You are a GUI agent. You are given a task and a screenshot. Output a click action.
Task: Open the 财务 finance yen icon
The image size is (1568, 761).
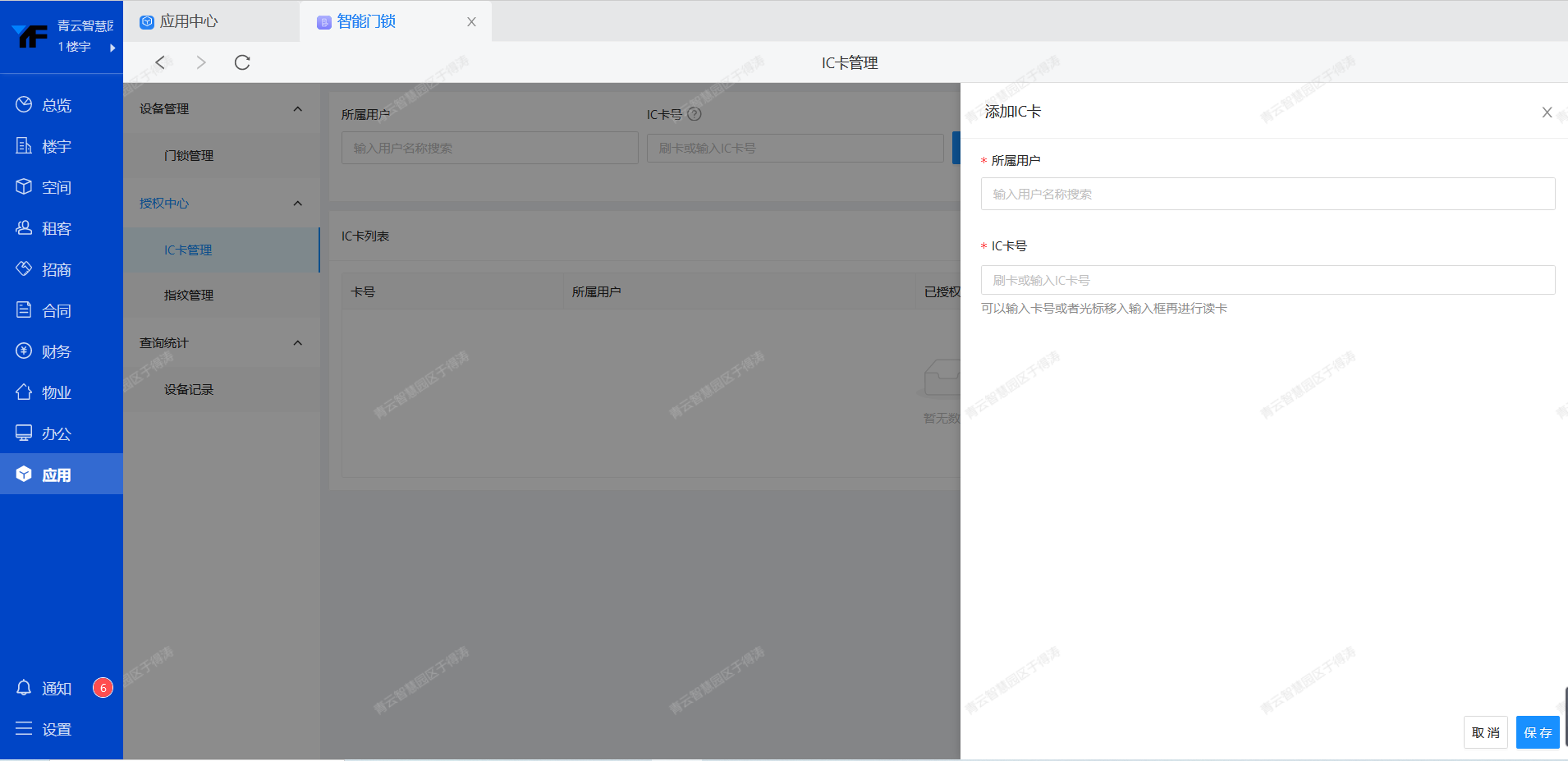click(x=24, y=351)
